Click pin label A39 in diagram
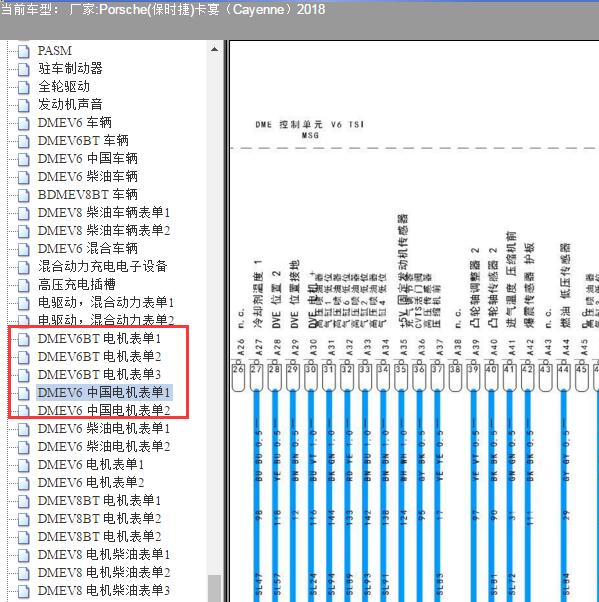The image size is (599, 602). (x=476, y=347)
